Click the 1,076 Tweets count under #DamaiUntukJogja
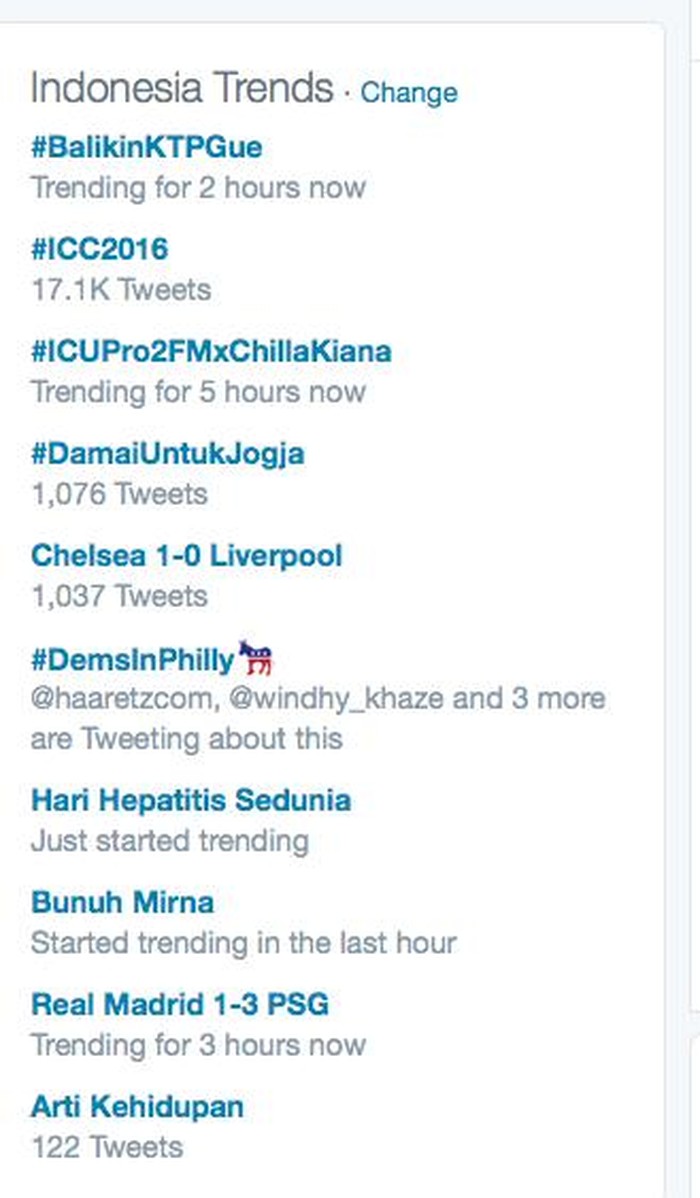 [x=119, y=494]
